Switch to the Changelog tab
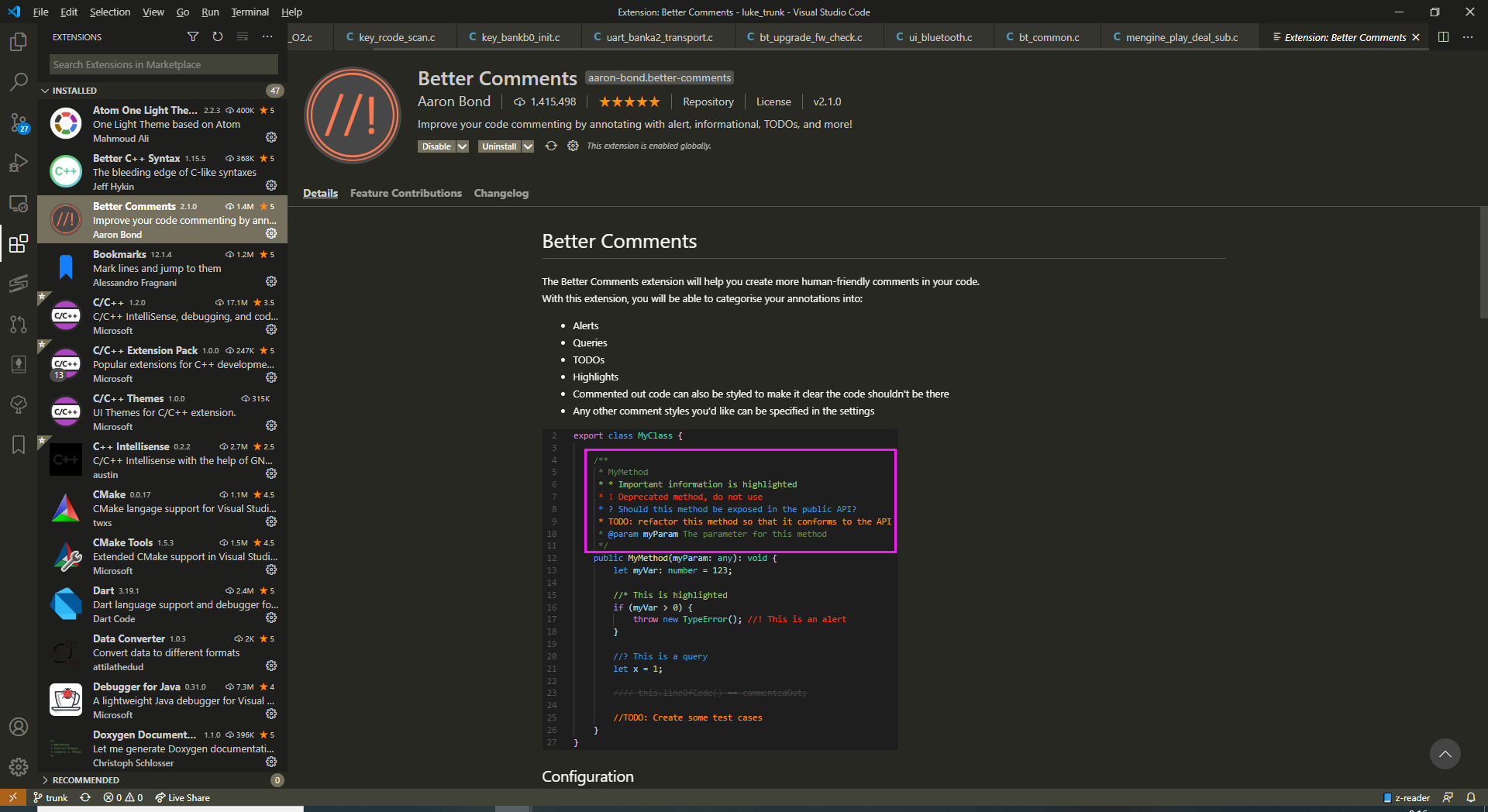 click(x=501, y=193)
